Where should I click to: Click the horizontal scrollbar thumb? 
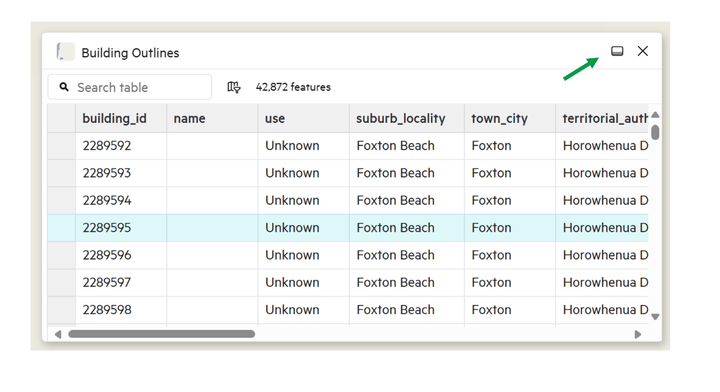click(x=162, y=334)
